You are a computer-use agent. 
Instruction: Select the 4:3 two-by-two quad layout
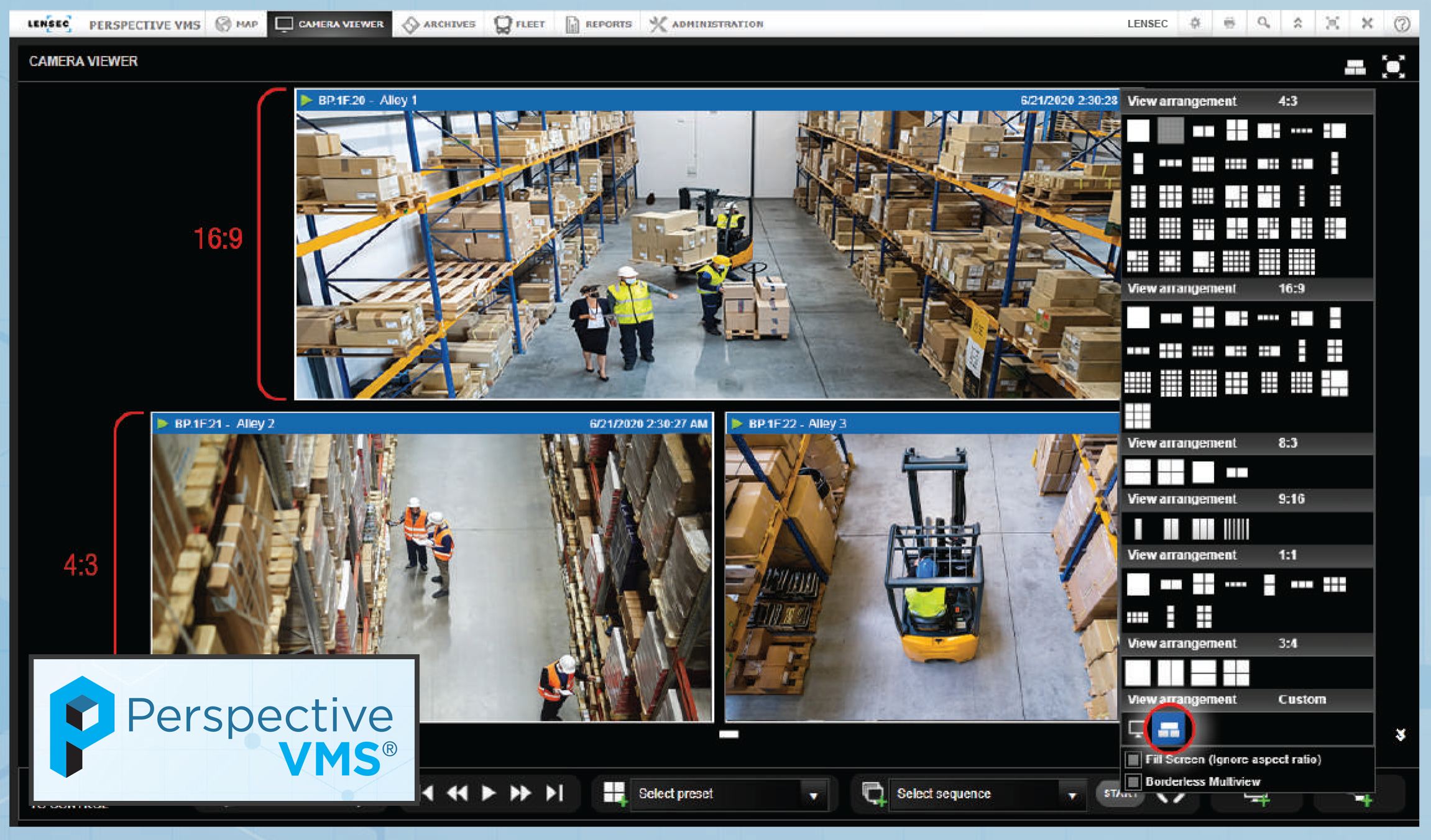click(x=1236, y=130)
